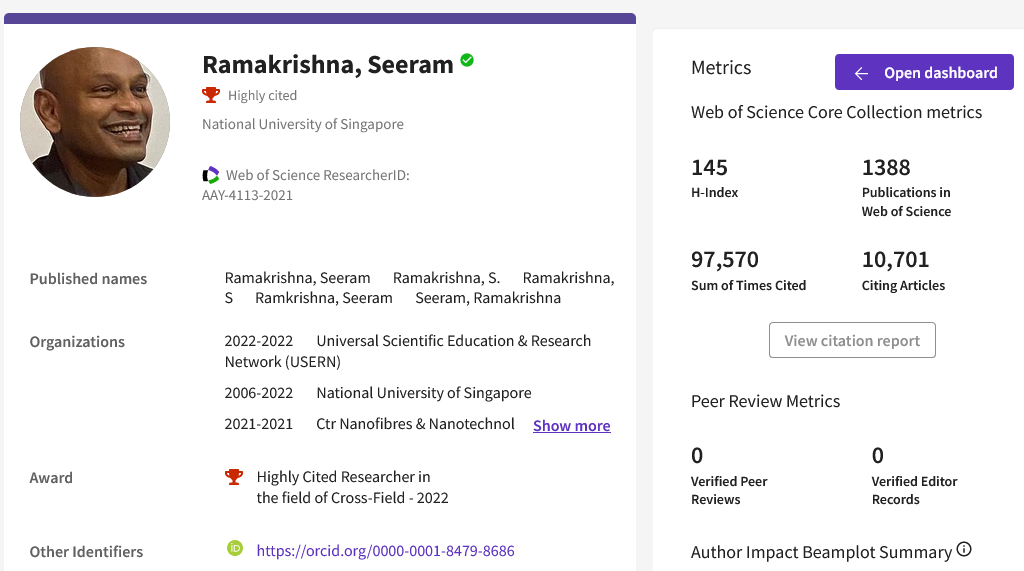
Task: Click the green verified checkmark badge
Action: 467,61
